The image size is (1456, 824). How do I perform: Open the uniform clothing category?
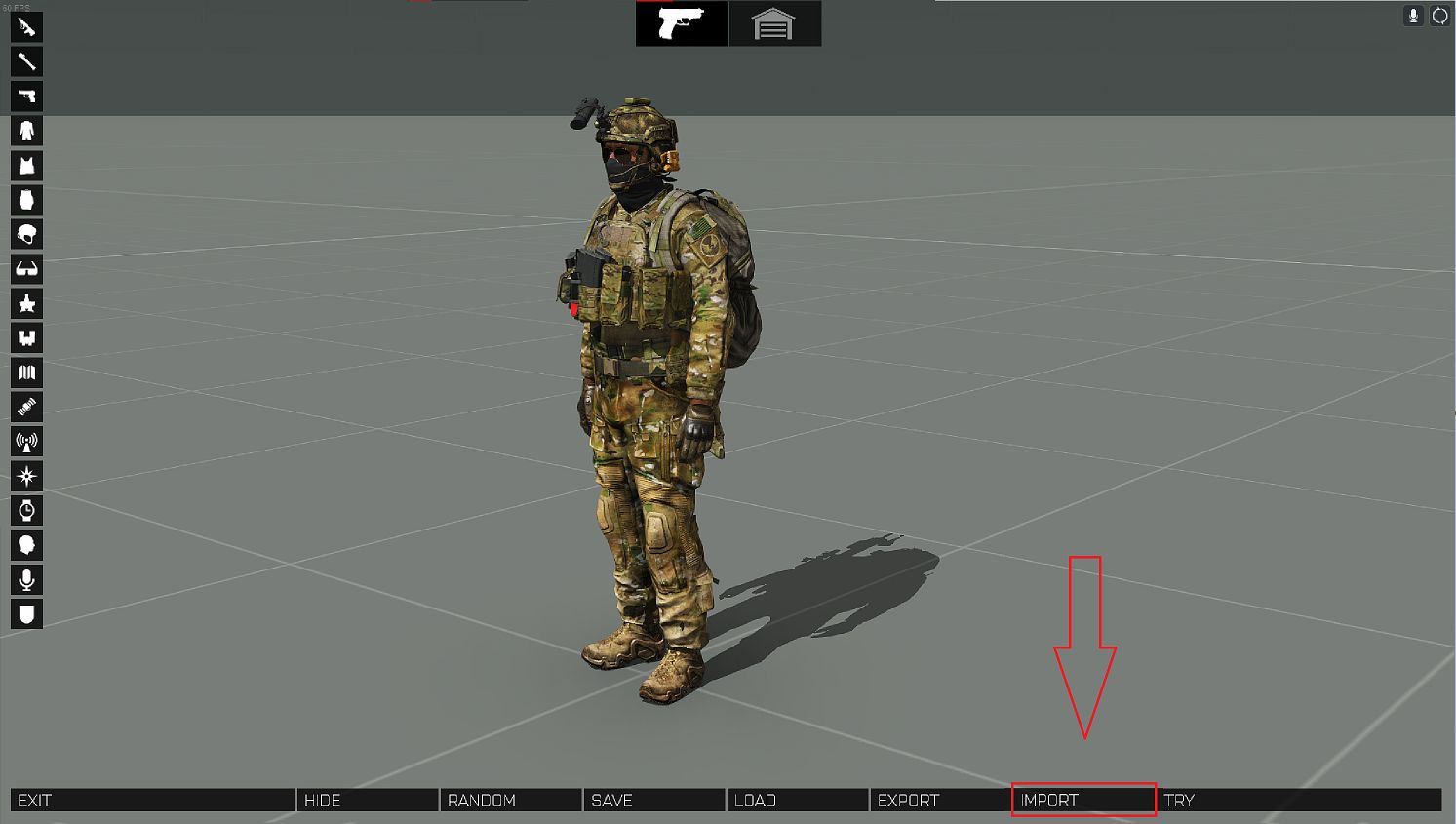(x=26, y=131)
